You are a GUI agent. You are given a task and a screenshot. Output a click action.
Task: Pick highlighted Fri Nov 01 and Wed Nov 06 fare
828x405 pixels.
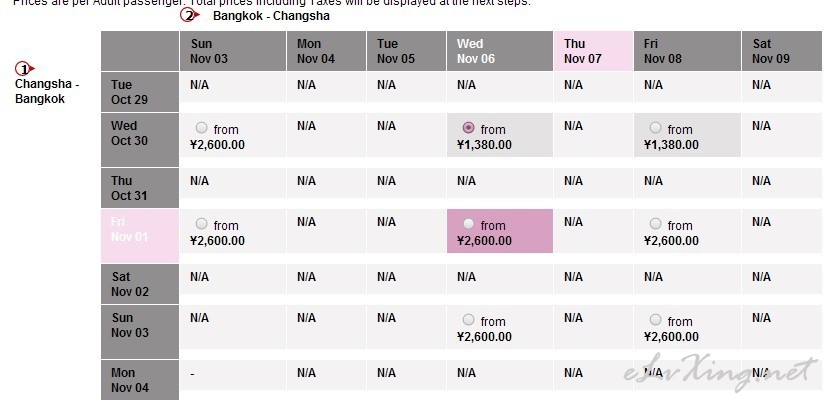pos(468,224)
